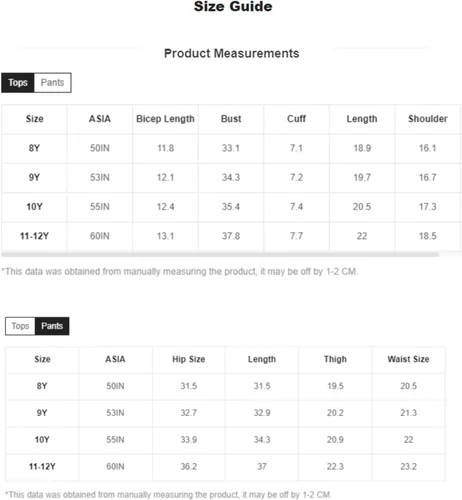This screenshot has height=500, width=462.
Task: Select the active Pants tab above second table
Action: tap(52, 326)
